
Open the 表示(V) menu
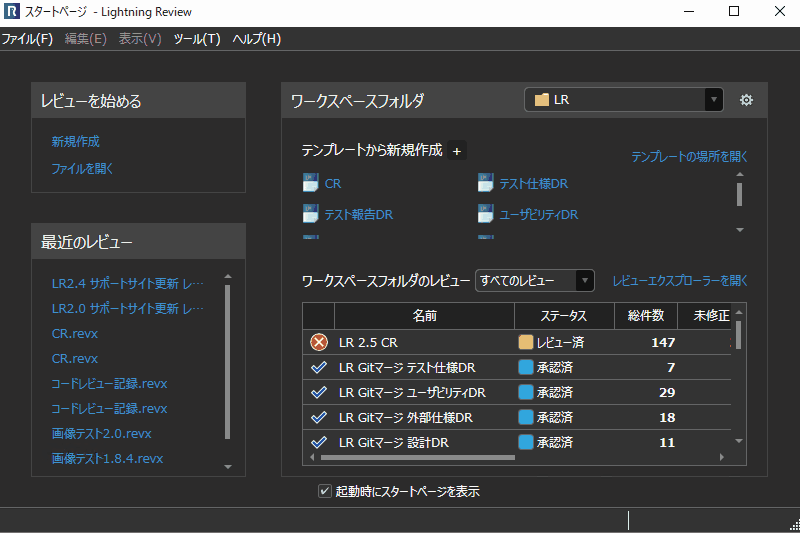[x=140, y=39]
